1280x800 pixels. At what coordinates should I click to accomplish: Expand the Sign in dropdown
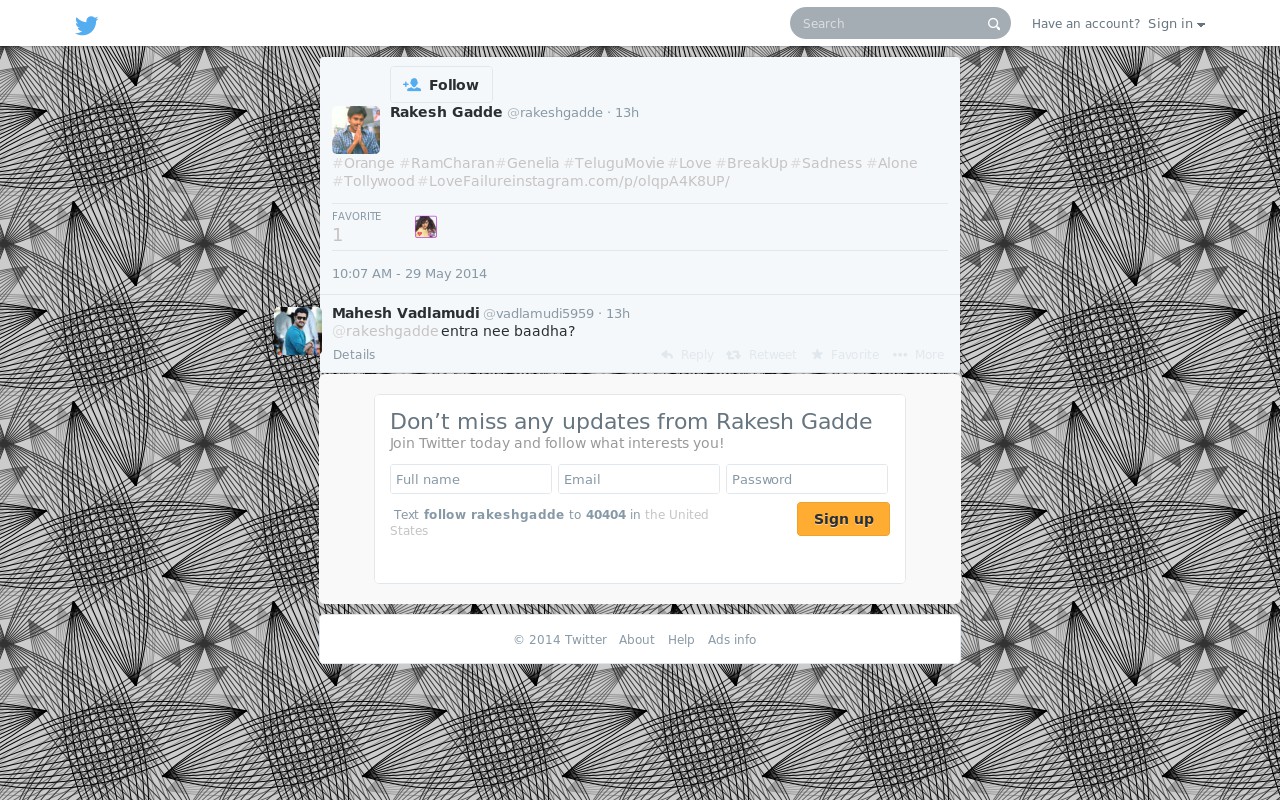[x=1176, y=24]
